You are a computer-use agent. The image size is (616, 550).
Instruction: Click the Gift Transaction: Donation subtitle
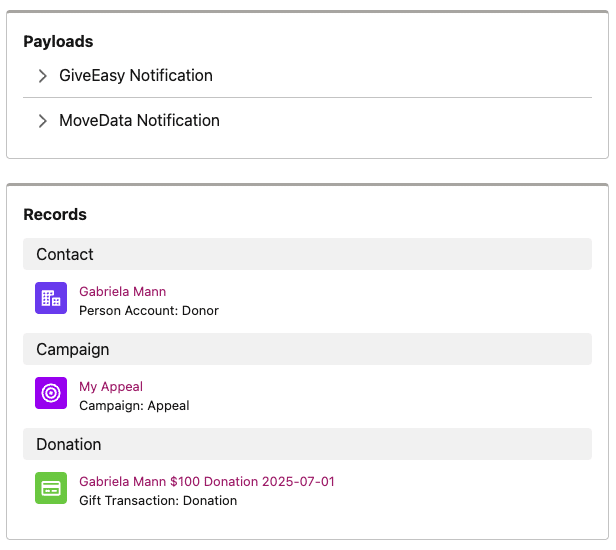[158, 501]
